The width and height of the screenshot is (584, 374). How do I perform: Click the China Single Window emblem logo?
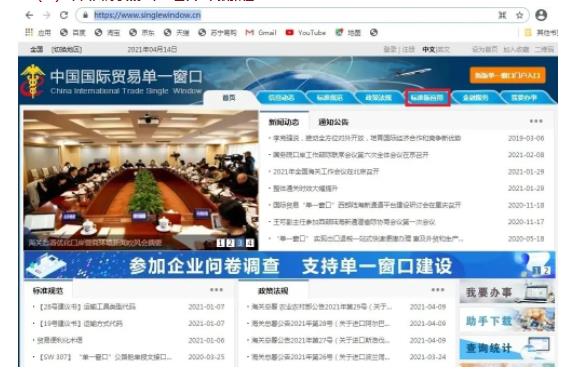pos(32,81)
